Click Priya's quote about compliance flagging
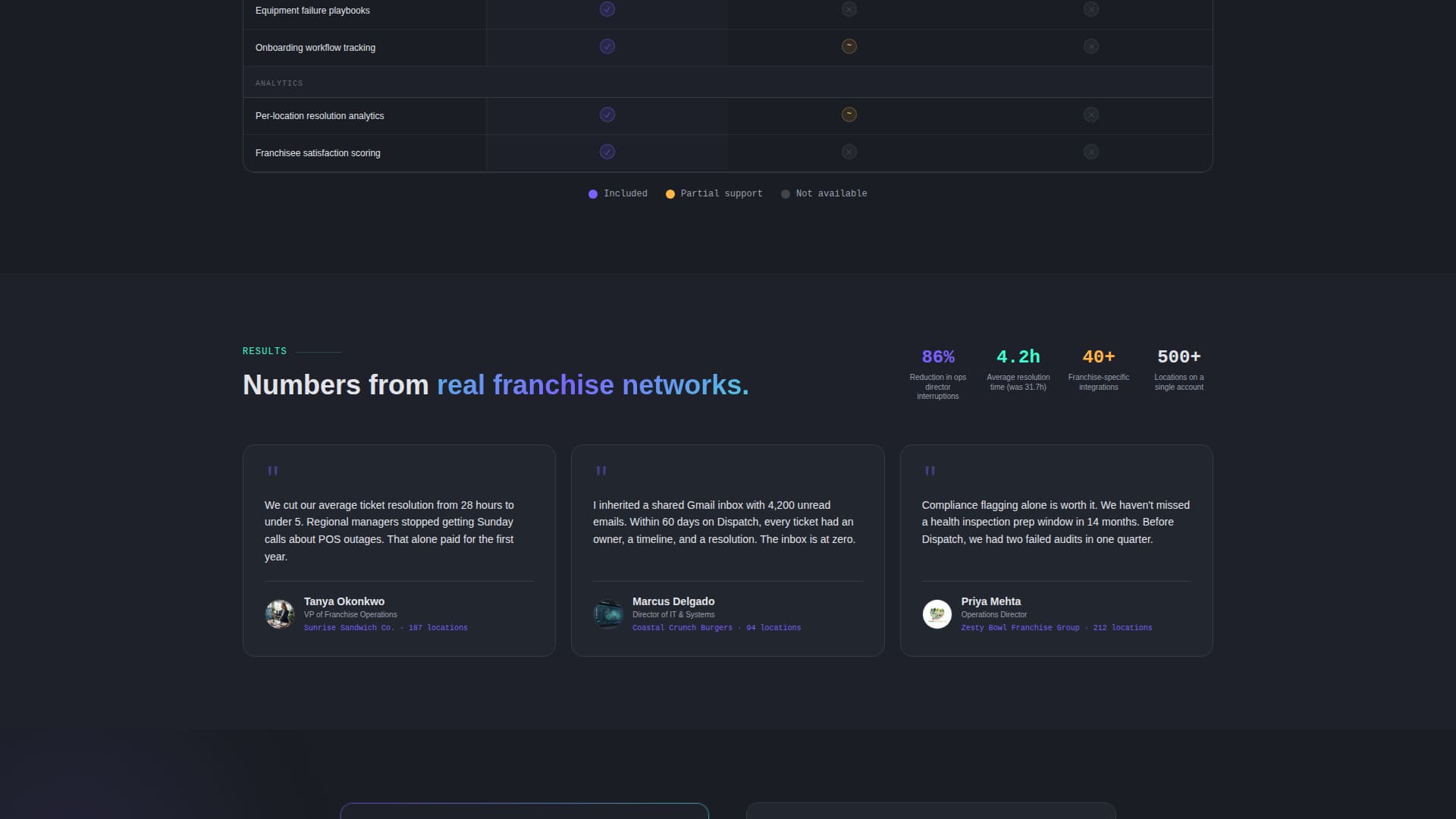Viewport: 1456px width, 819px height. [1056, 522]
